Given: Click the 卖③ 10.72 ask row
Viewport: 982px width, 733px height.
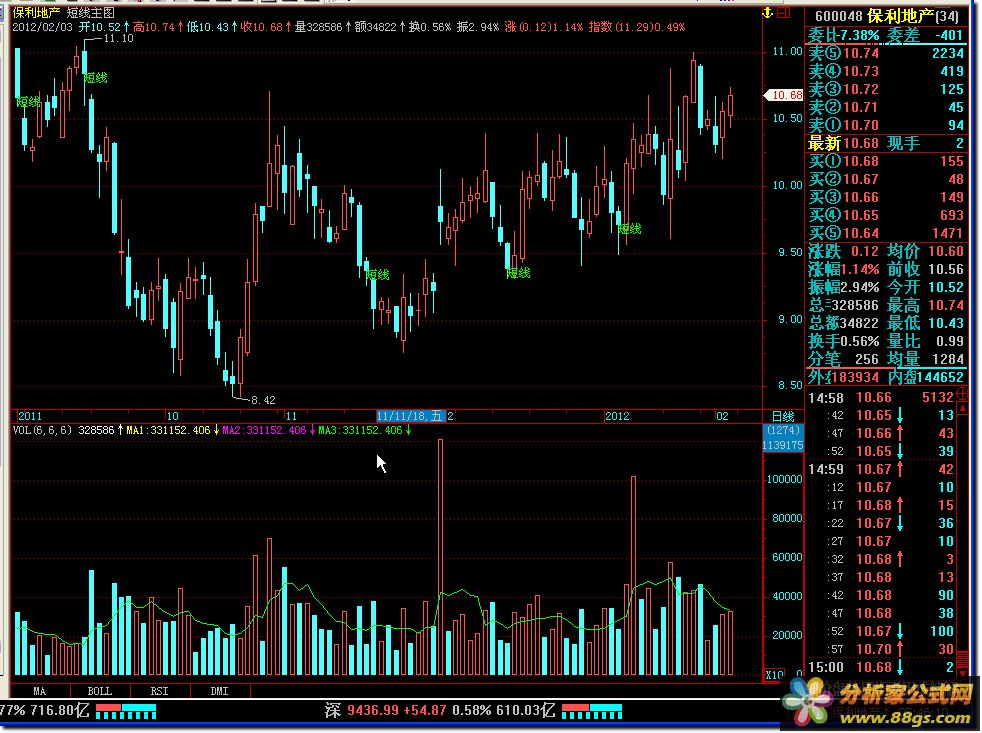Looking at the screenshot, I should tap(886, 90).
